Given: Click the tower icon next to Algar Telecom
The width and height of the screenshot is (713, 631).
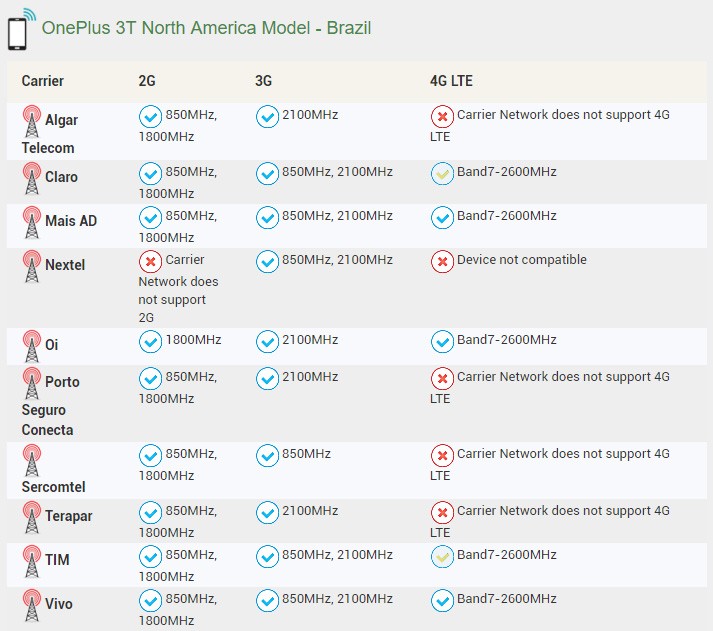Looking at the screenshot, I should pyautogui.click(x=32, y=121).
